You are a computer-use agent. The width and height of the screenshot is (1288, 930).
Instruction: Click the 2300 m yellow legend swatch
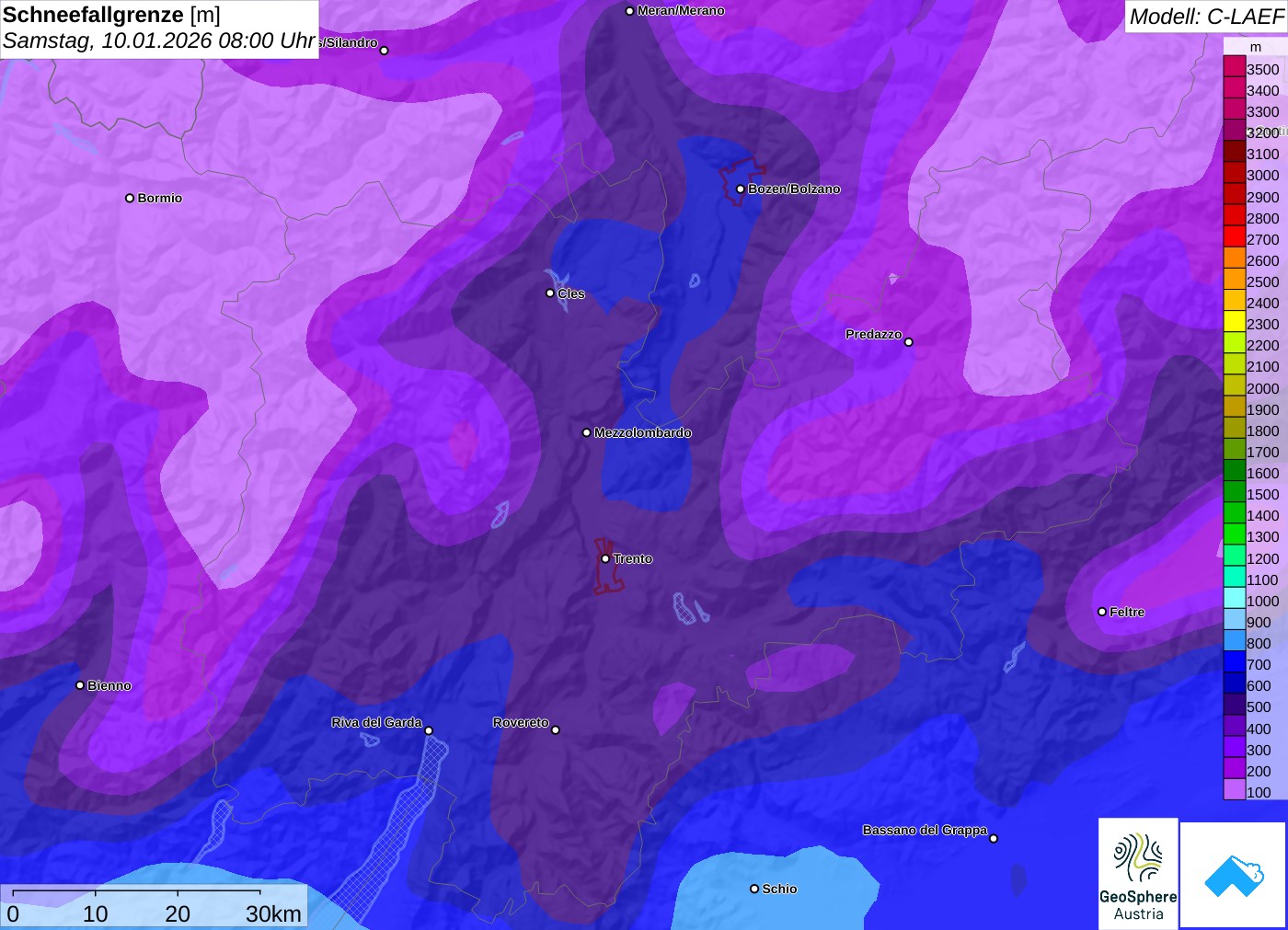coord(1234,321)
